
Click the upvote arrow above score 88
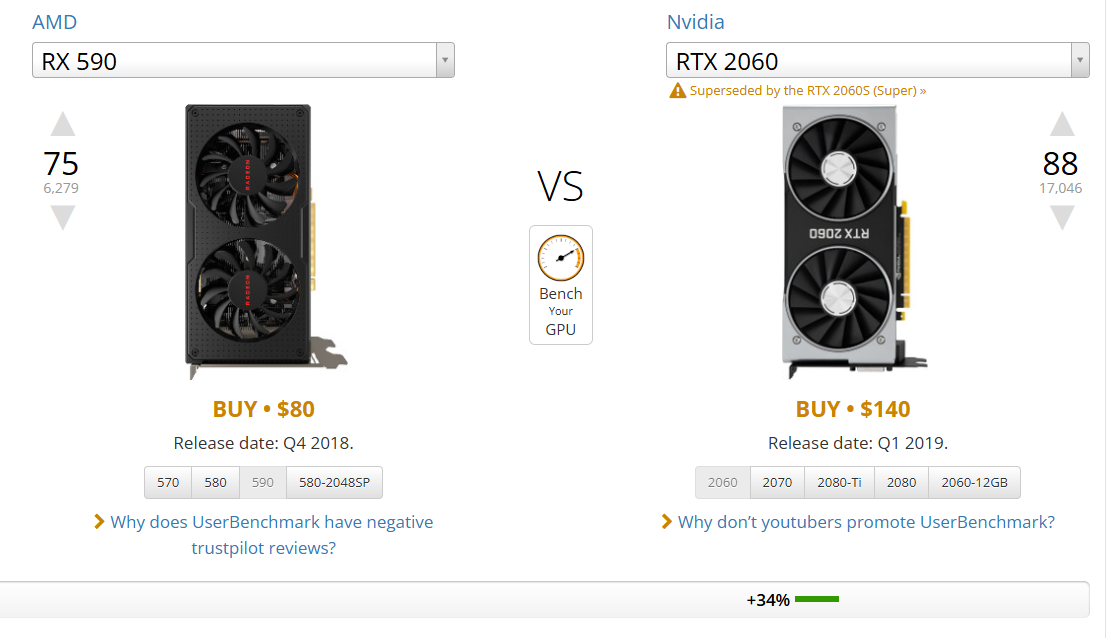point(1061,125)
